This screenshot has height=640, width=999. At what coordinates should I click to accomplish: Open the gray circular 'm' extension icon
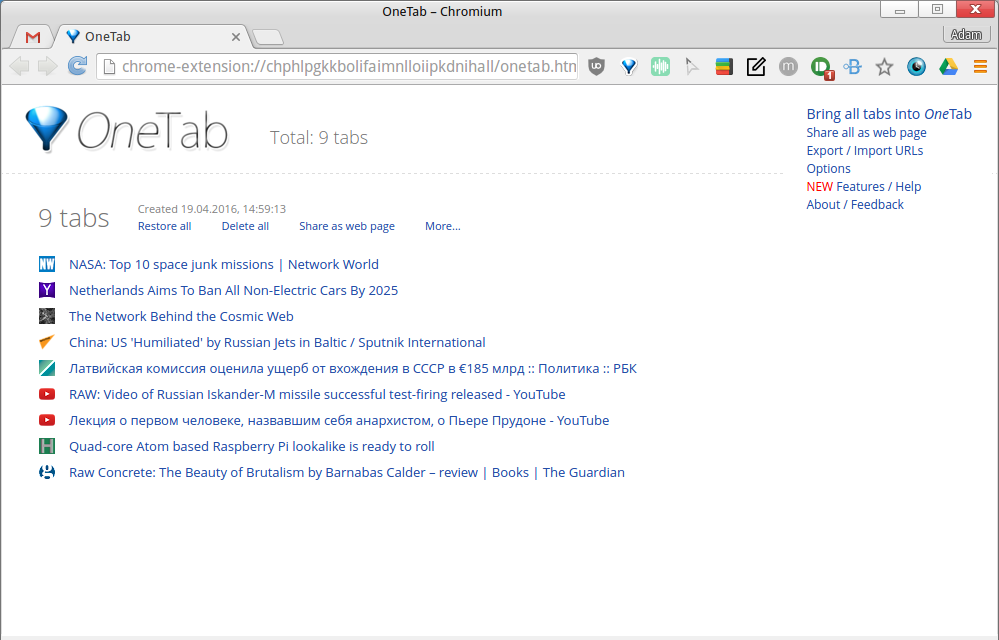(x=788, y=66)
